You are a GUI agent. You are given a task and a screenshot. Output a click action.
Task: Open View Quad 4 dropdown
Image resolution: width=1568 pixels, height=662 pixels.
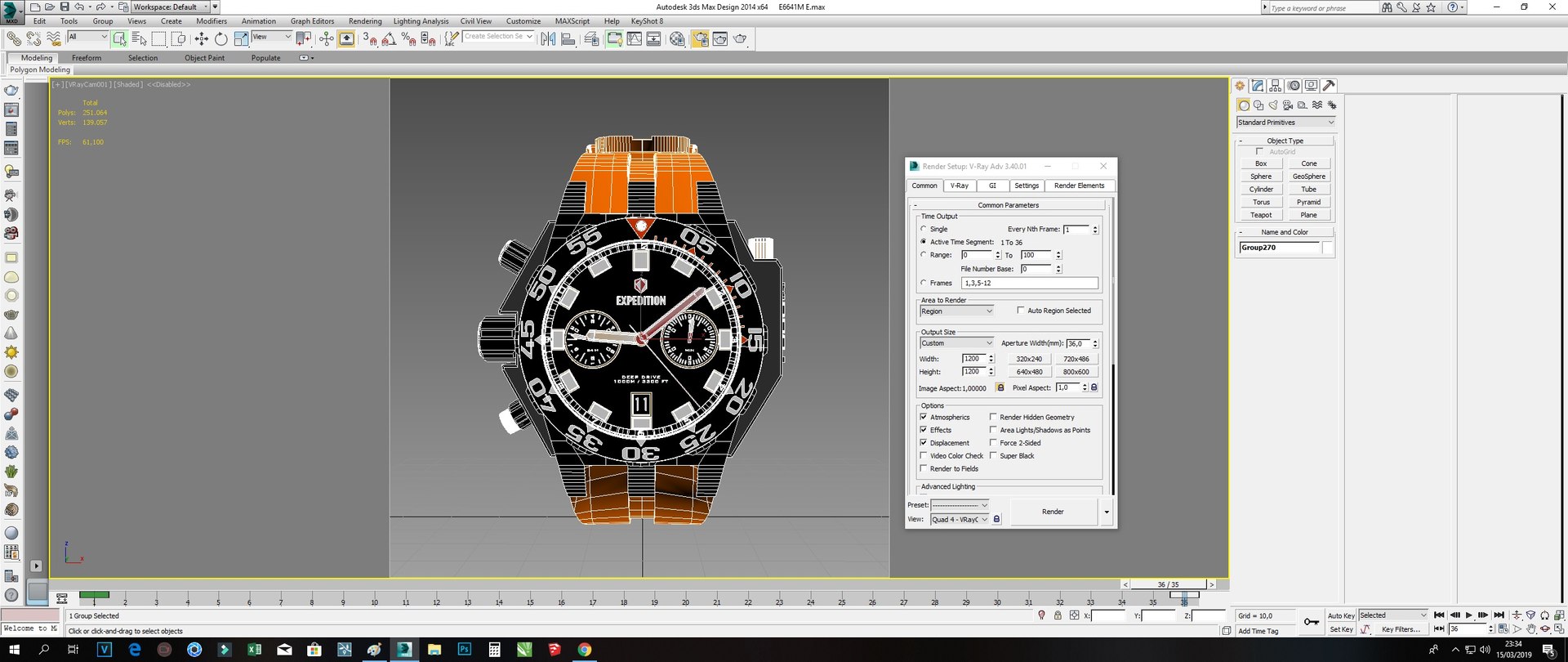(960, 520)
